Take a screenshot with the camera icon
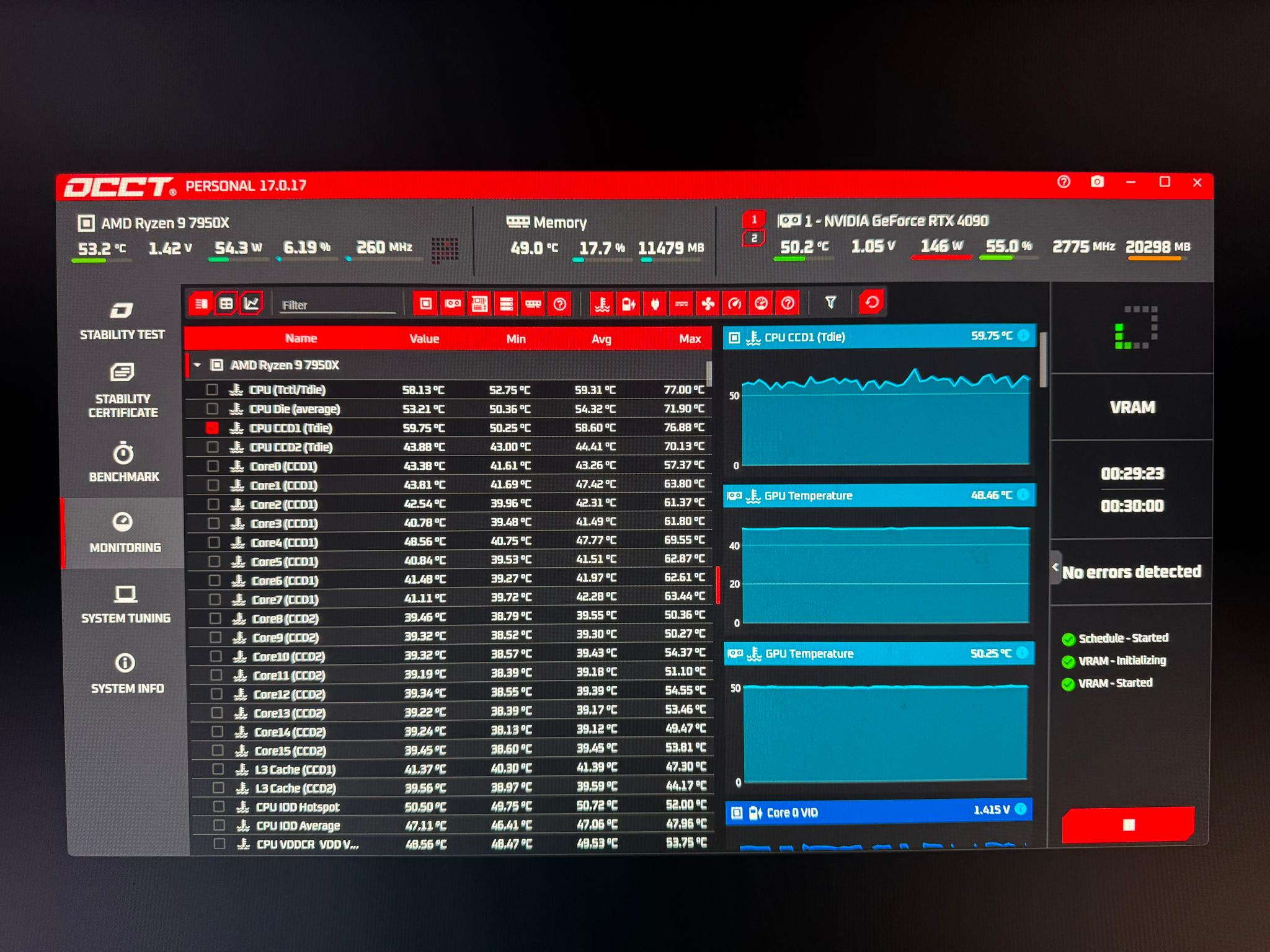This screenshot has height=952, width=1270. pos(1097,182)
